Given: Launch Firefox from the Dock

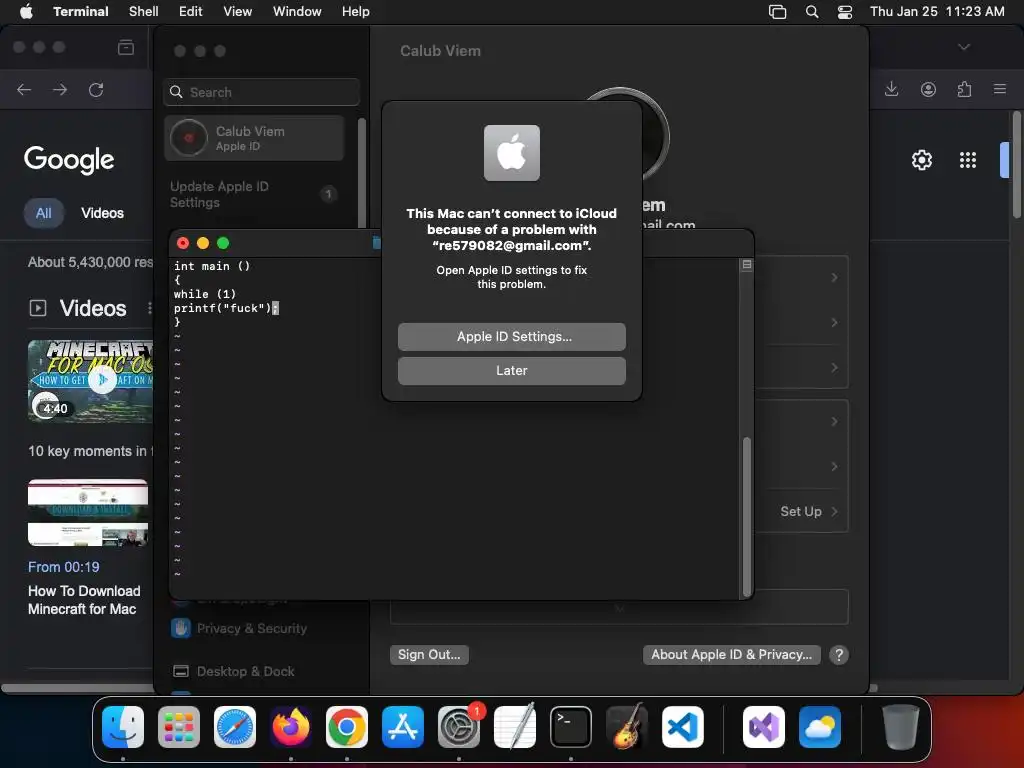Looking at the screenshot, I should (291, 727).
